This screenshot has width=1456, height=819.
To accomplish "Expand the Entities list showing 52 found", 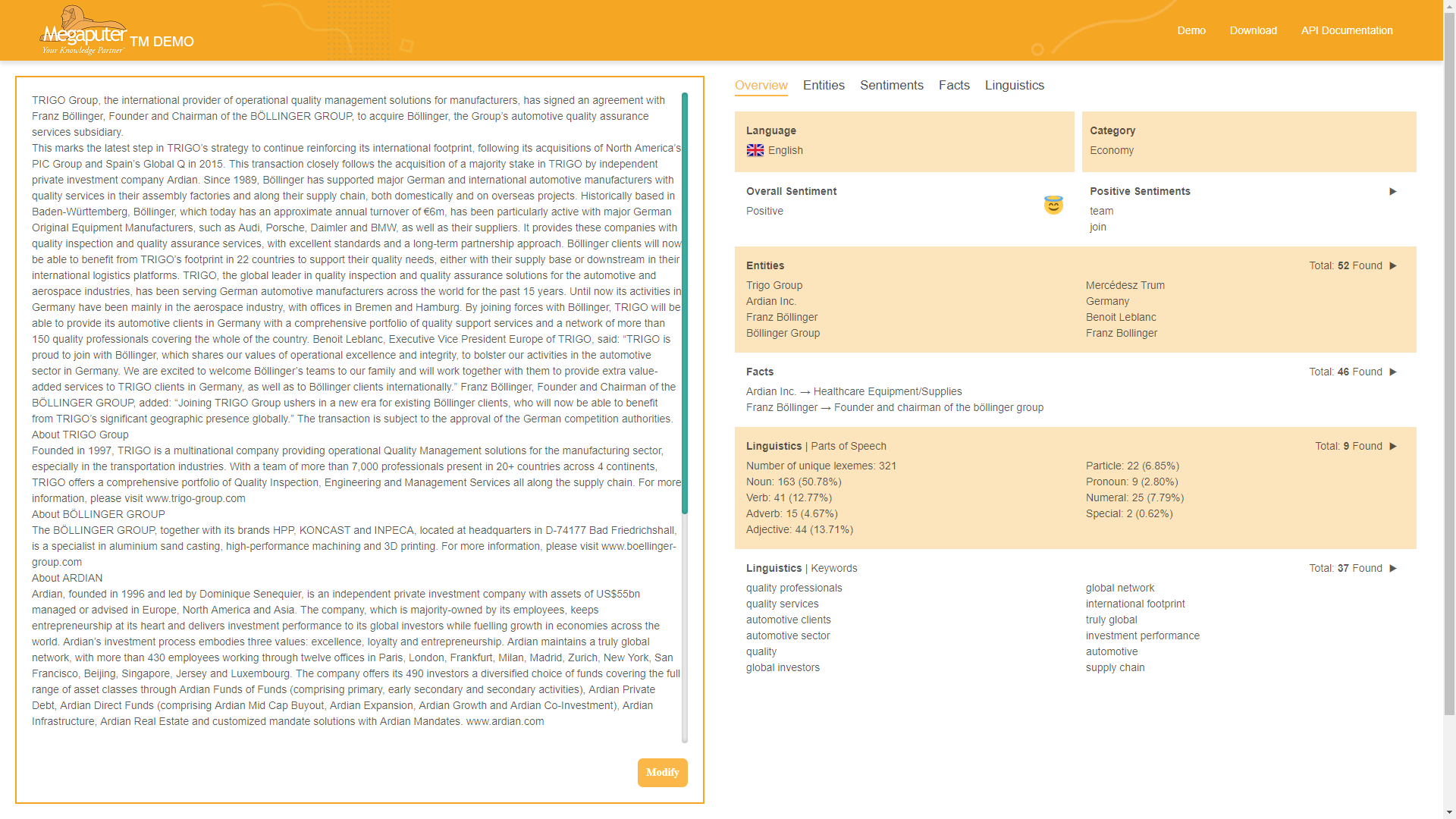I will point(1394,265).
